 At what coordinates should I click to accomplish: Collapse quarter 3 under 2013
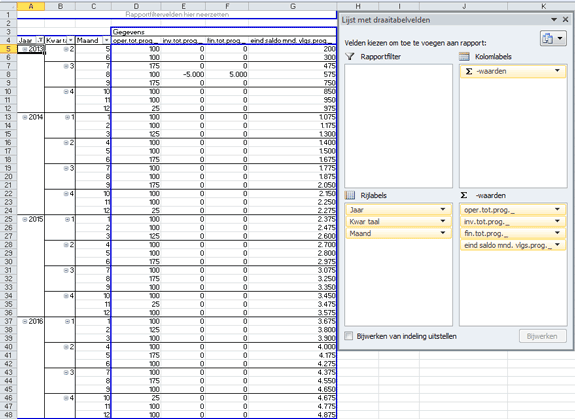pyautogui.click(x=66, y=66)
